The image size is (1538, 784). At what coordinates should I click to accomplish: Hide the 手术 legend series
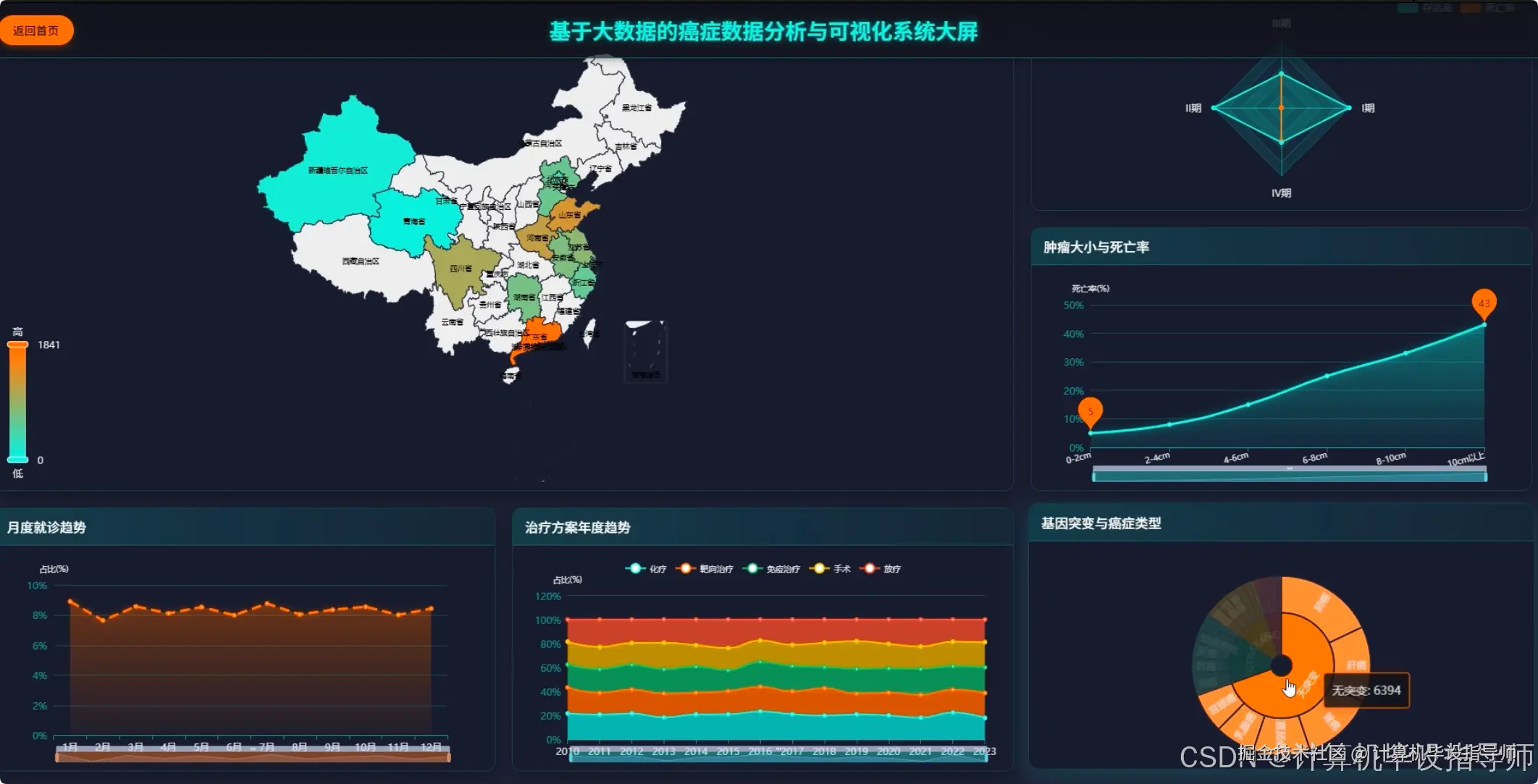pyautogui.click(x=831, y=568)
